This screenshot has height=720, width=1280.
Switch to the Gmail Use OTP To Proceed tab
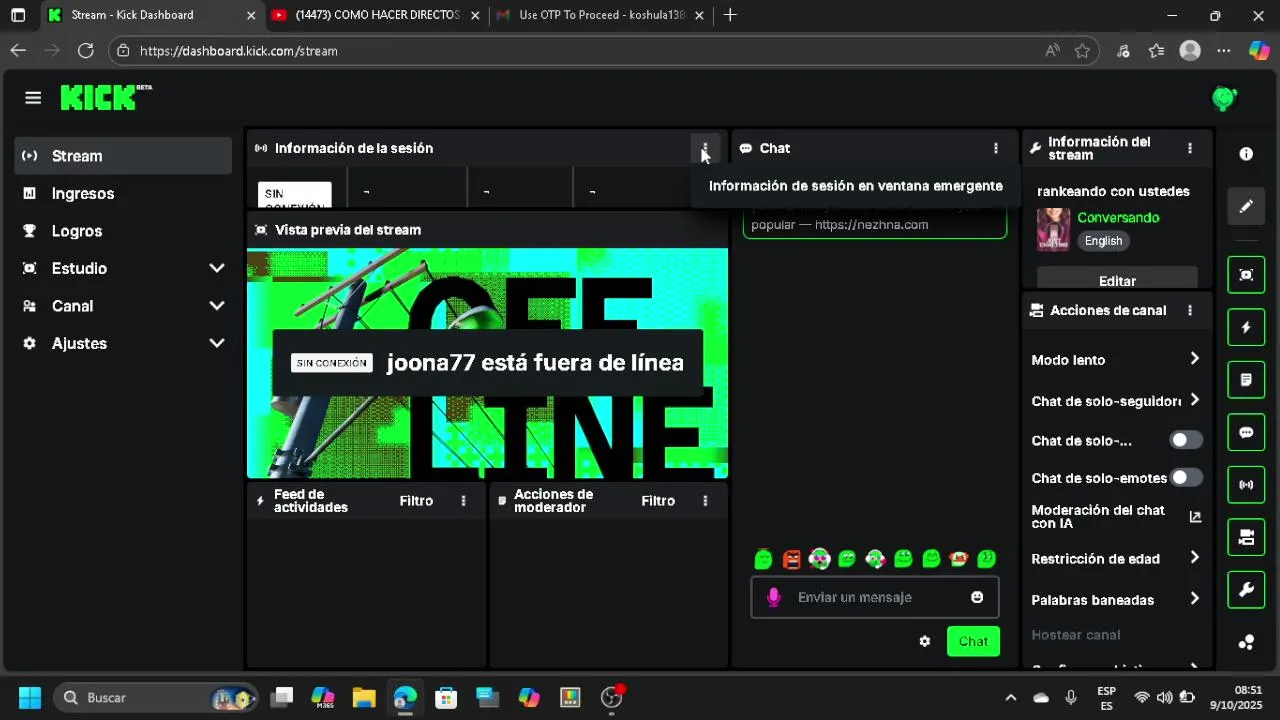pyautogui.click(x=602, y=15)
